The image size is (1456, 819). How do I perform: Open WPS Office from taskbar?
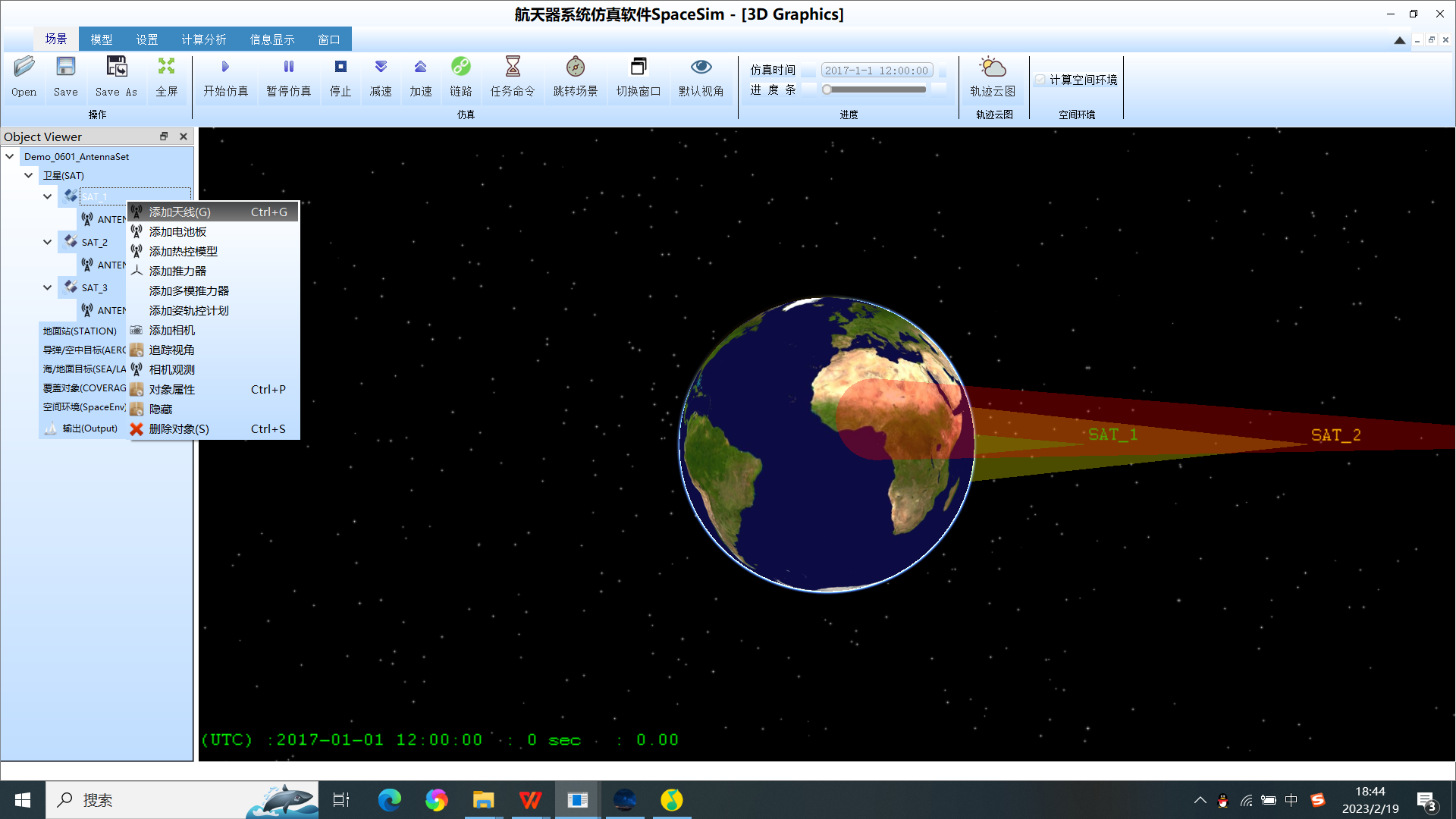click(x=530, y=800)
